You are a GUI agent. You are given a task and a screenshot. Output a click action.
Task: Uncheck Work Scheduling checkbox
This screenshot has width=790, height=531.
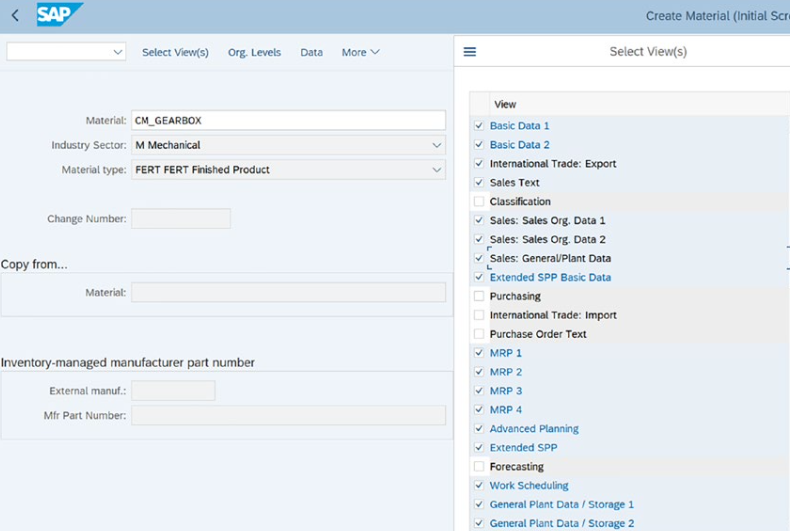479,486
